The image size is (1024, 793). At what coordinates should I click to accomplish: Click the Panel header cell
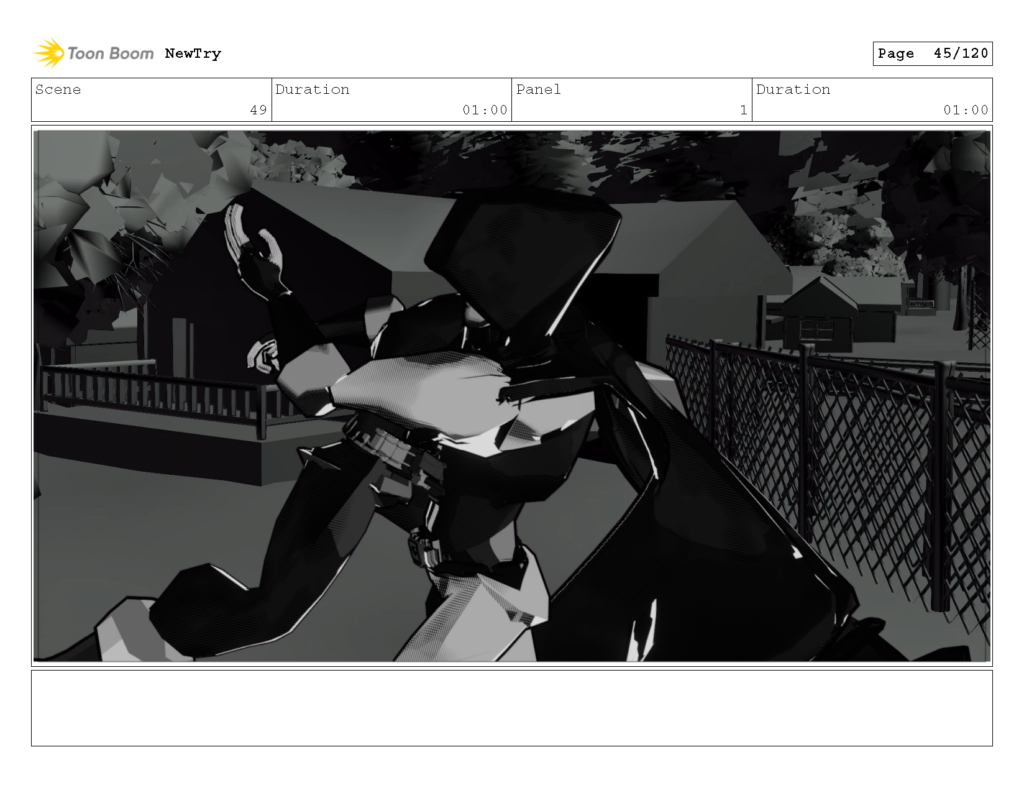coord(538,90)
